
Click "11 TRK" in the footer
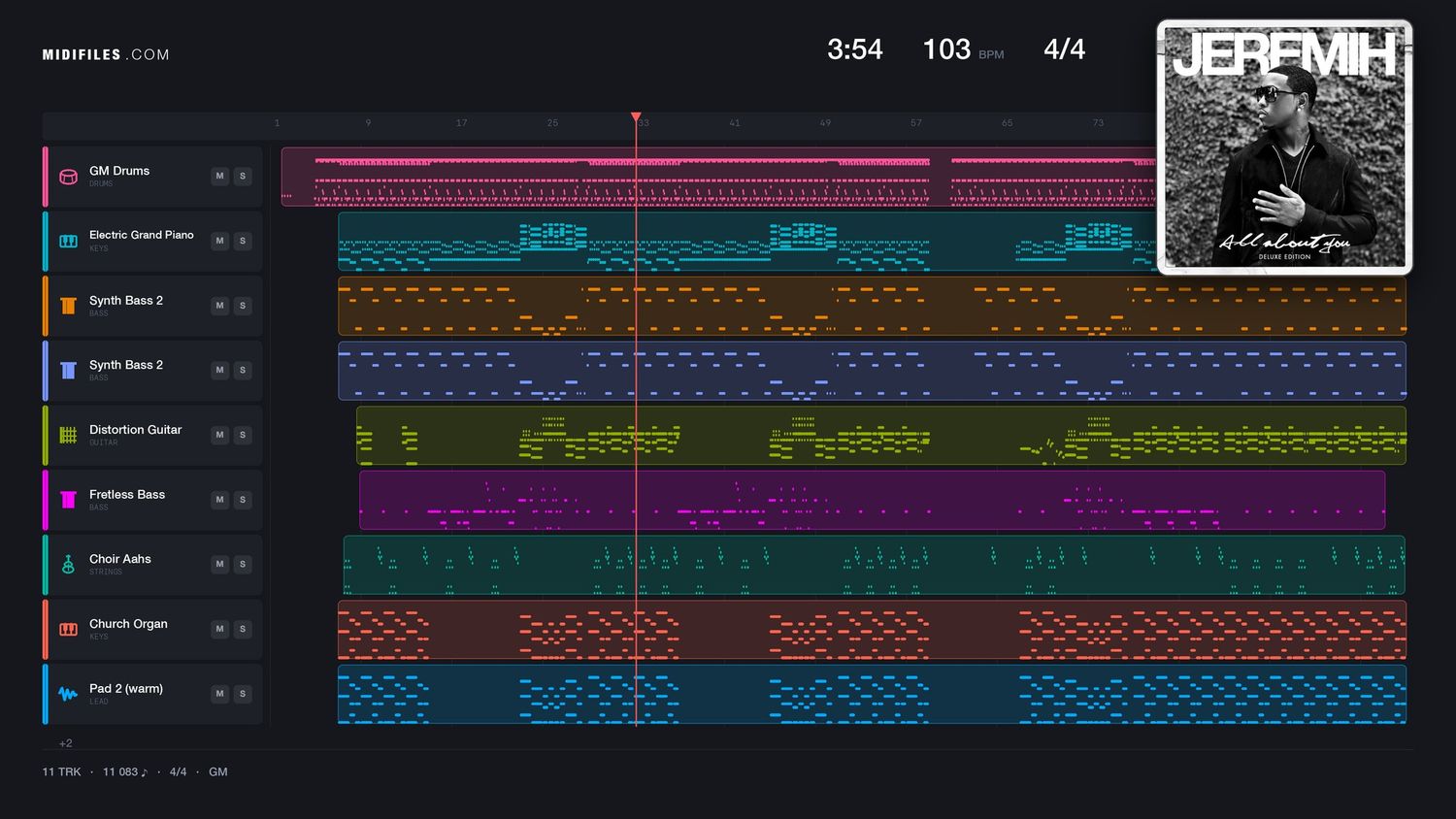coord(61,772)
